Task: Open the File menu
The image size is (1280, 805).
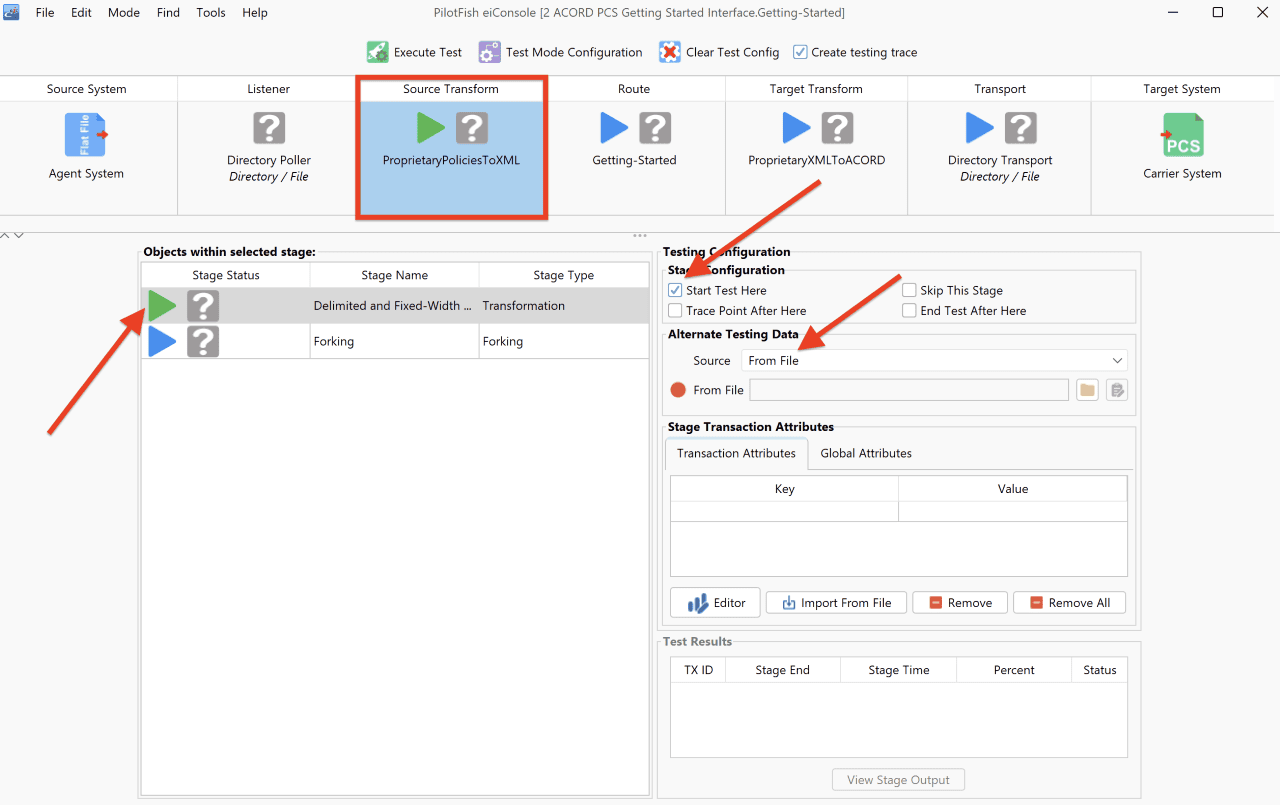Action: pyautogui.click(x=45, y=13)
